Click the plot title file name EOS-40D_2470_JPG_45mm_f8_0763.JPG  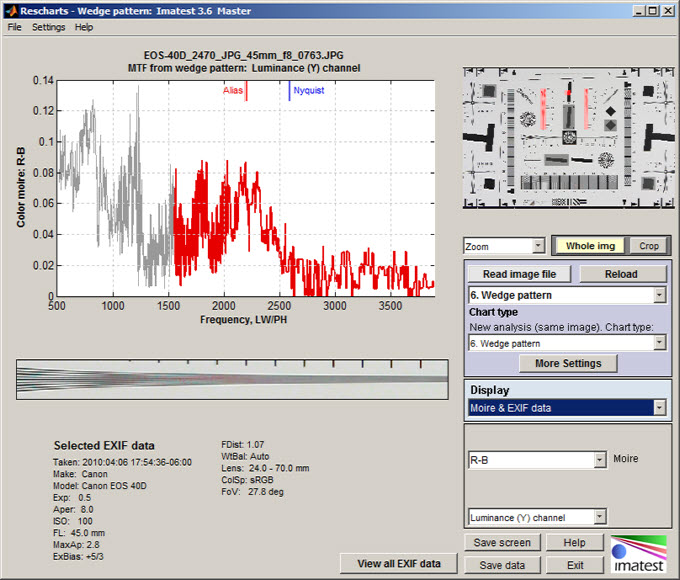(x=244, y=56)
